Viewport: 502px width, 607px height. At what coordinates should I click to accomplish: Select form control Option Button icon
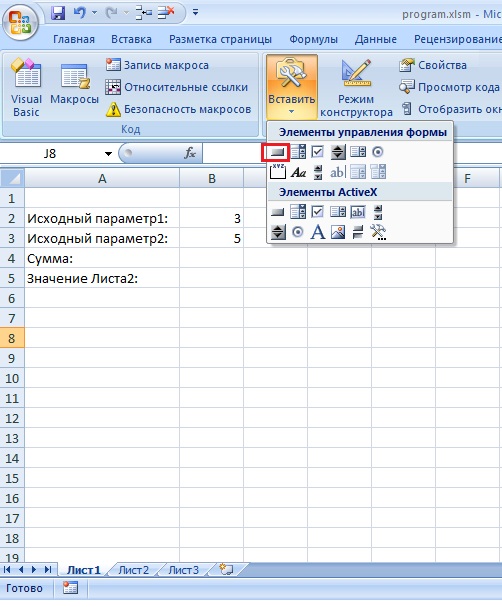(378, 152)
